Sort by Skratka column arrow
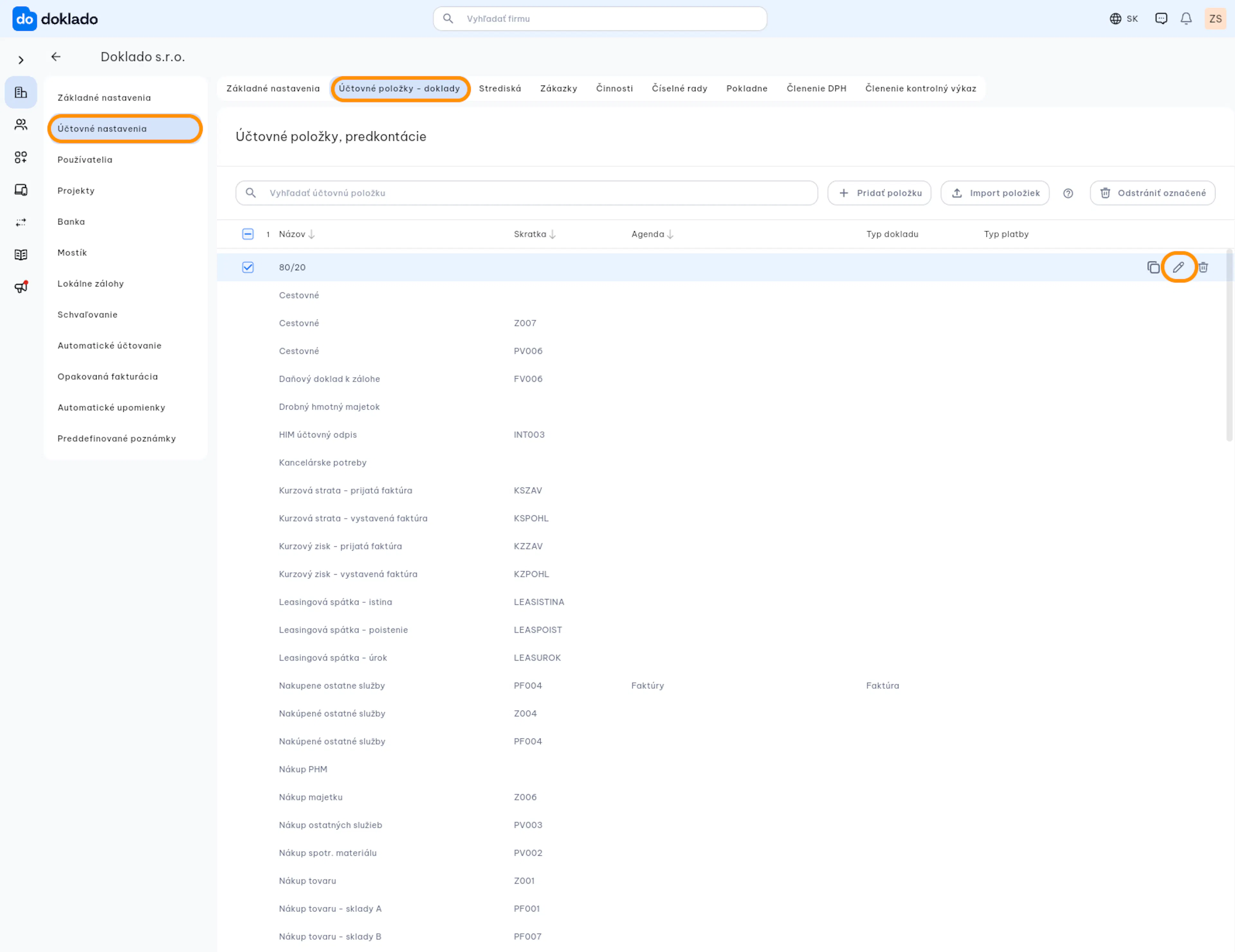The width and height of the screenshot is (1235, 952). (x=553, y=234)
